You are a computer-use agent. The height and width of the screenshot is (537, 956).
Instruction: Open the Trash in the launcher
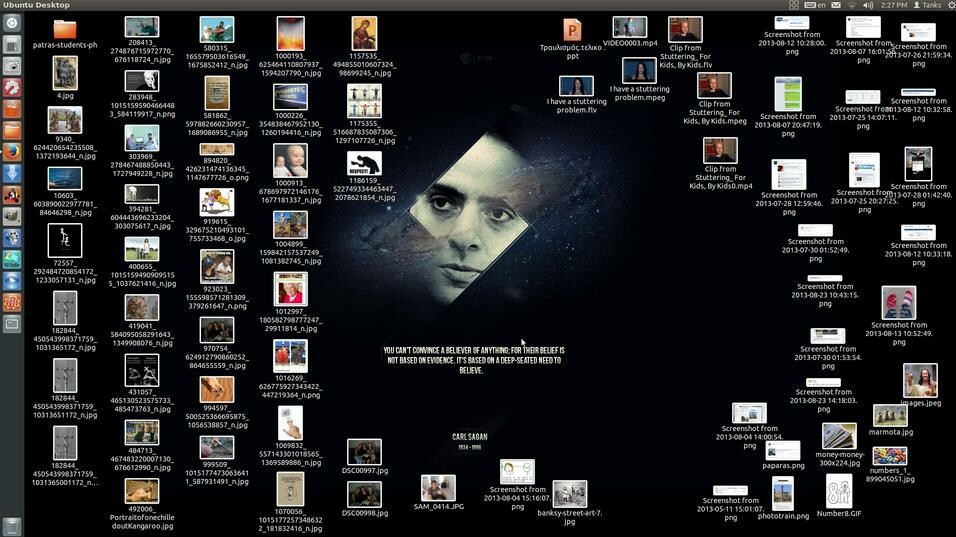[x=12, y=526]
